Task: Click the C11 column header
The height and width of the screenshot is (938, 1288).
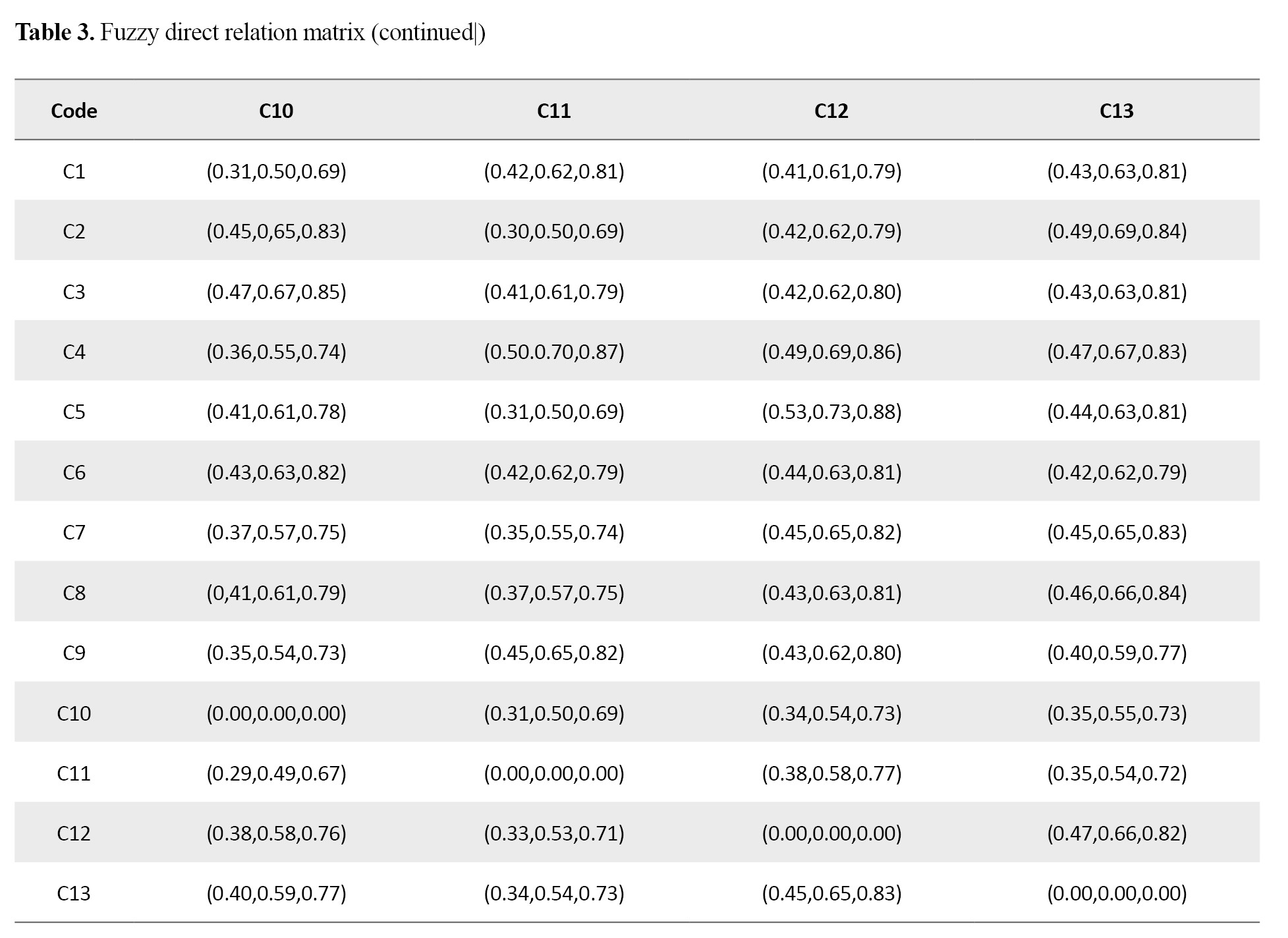Action: click(553, 111)
